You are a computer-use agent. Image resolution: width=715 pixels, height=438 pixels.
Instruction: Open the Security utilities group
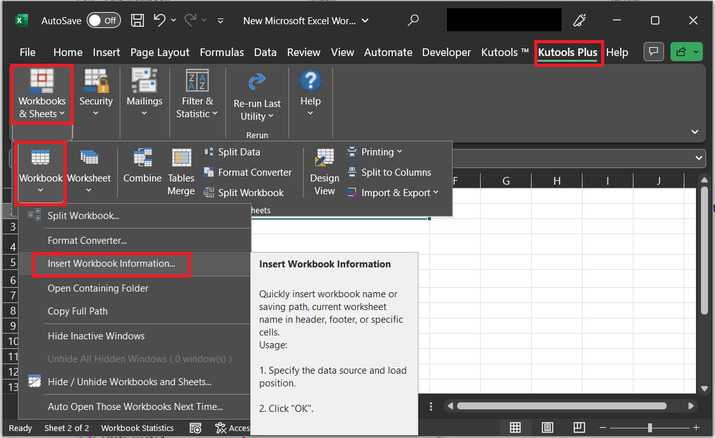(96, 94)
